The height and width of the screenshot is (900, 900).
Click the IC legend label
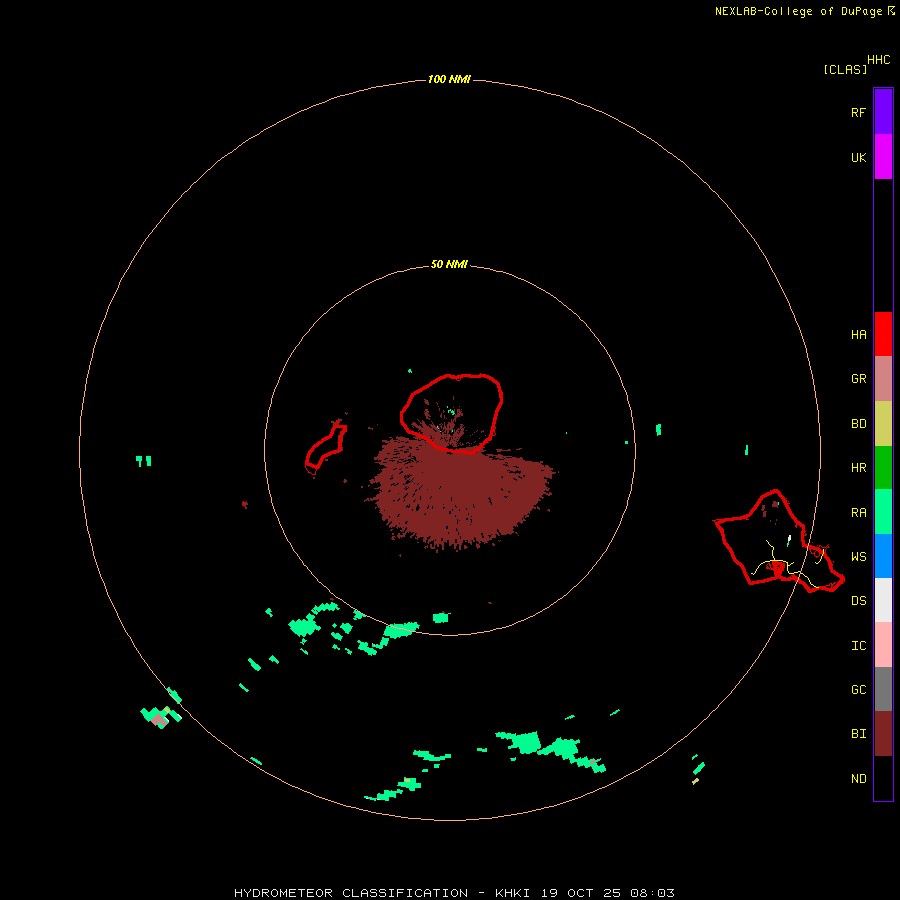click(x=859, y=646)
